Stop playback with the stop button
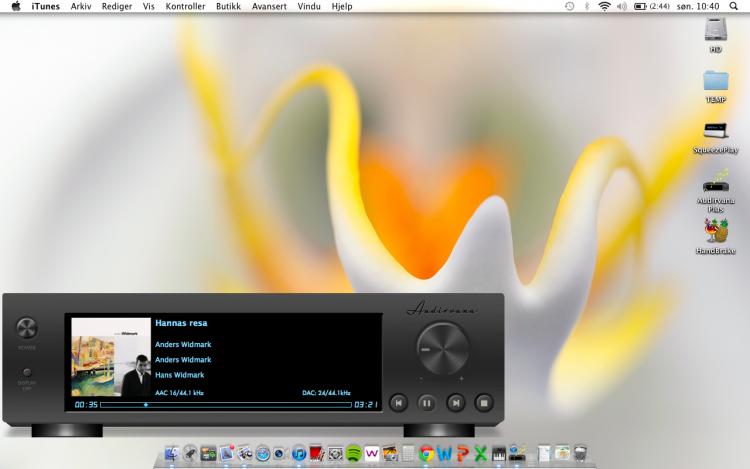Screen dimensions: 750x469 (x=484, y=403)
